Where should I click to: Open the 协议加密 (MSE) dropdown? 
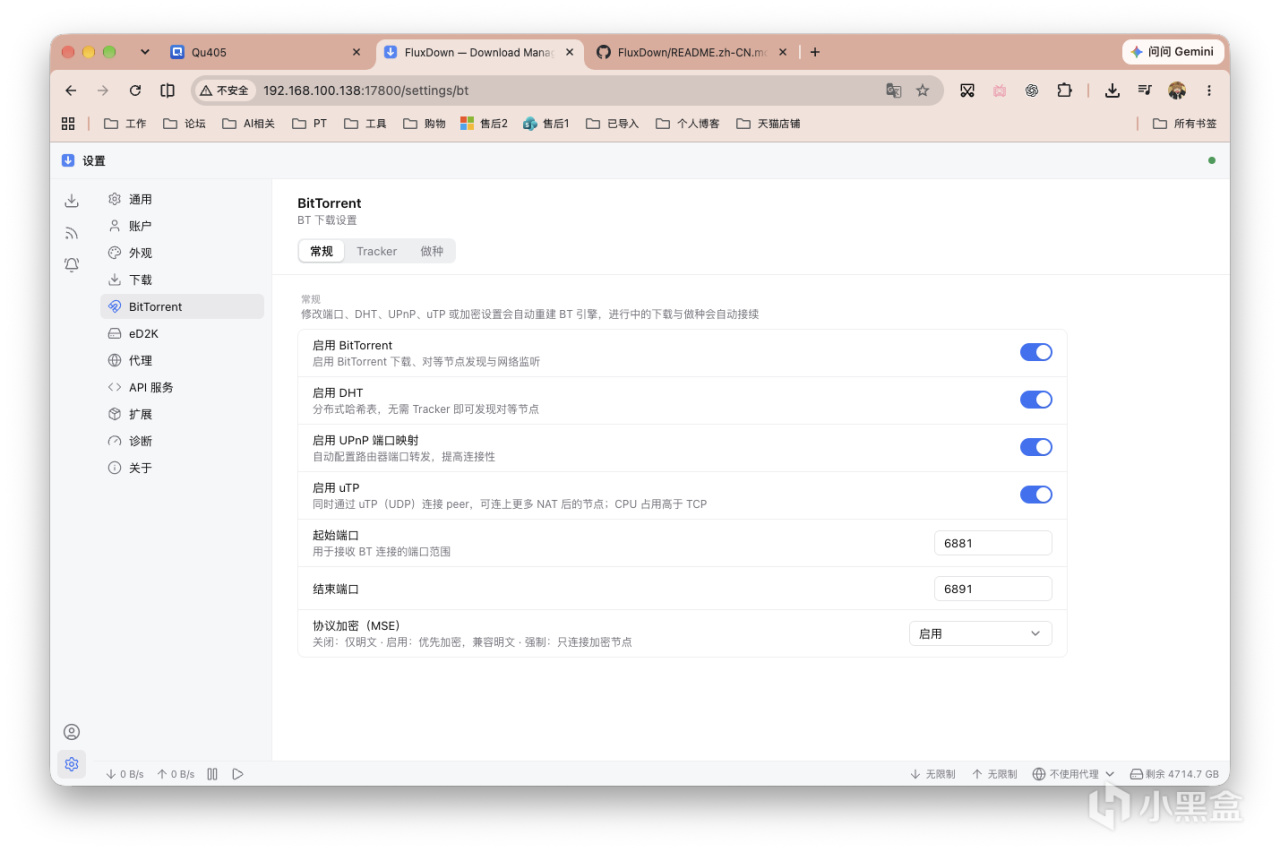pos(980,634)
